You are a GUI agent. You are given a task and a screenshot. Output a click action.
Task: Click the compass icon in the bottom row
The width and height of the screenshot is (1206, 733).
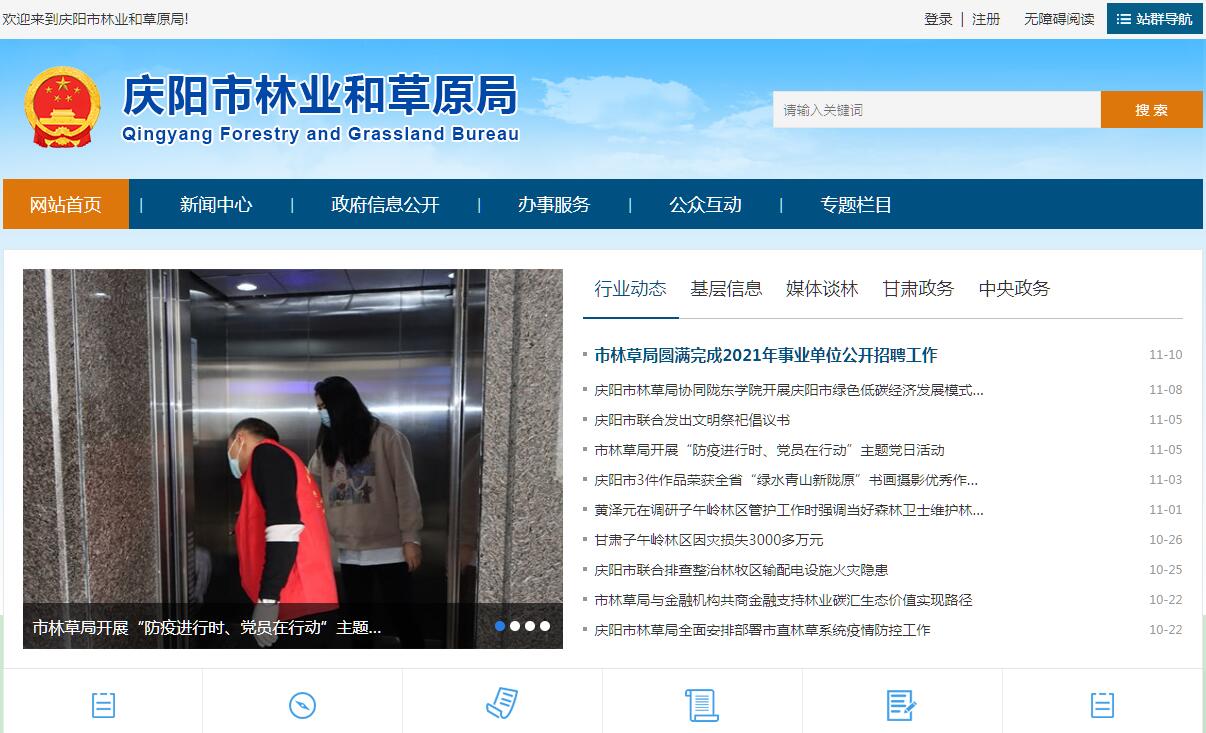click(302, 705)
